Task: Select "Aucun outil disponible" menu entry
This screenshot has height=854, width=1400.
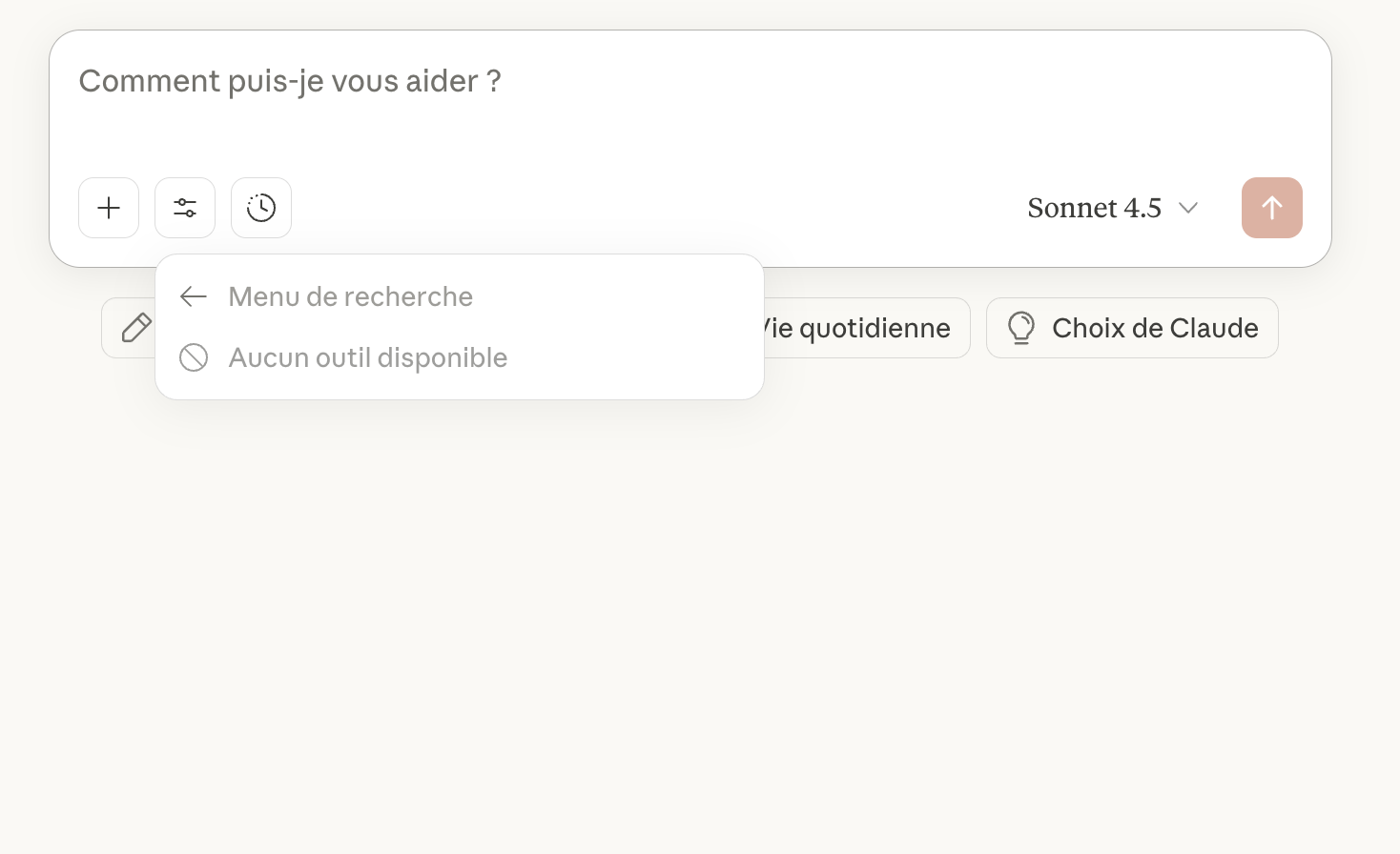Action: tap(367, 357)
